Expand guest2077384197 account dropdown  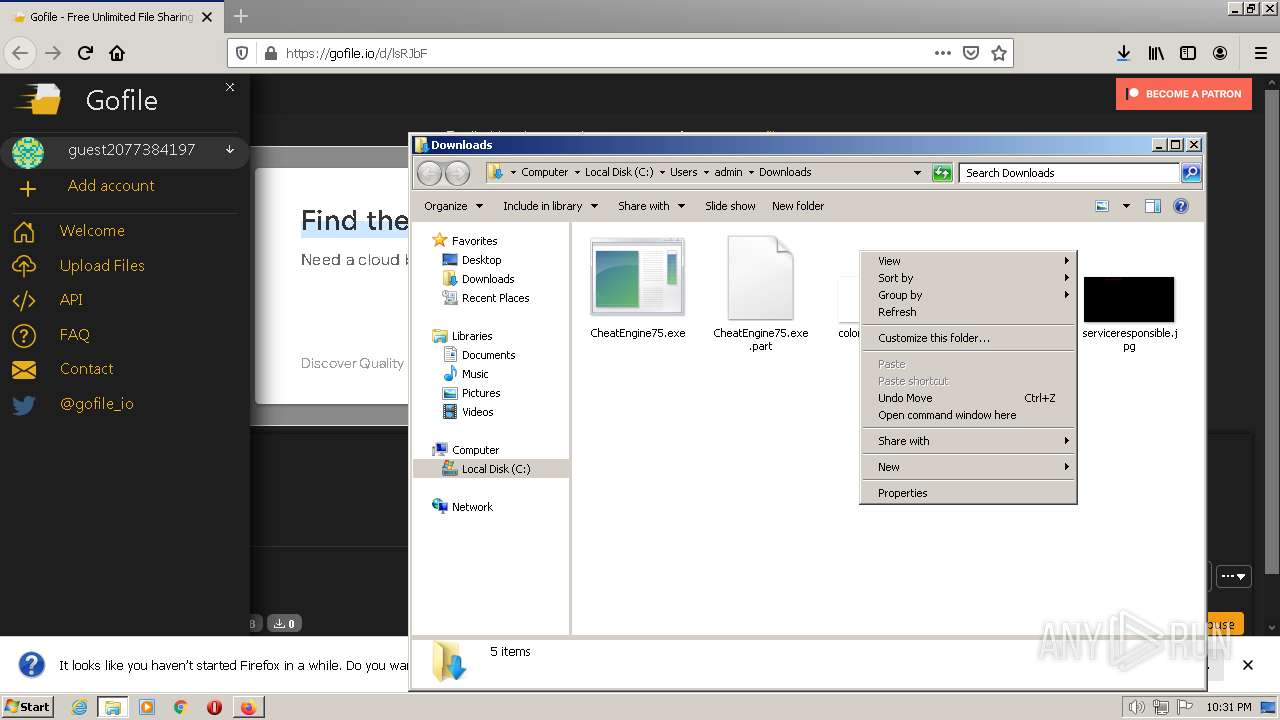click(x=230, y=150)
